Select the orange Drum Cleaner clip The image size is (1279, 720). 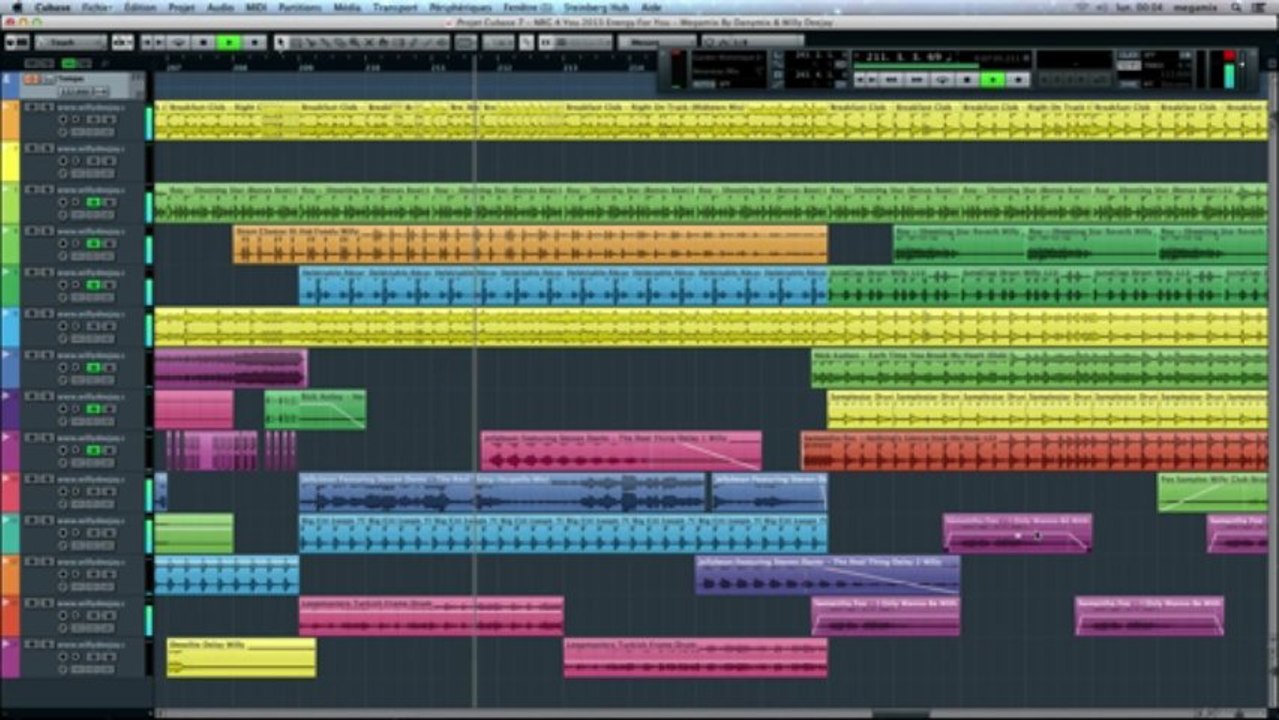(530, 245)
